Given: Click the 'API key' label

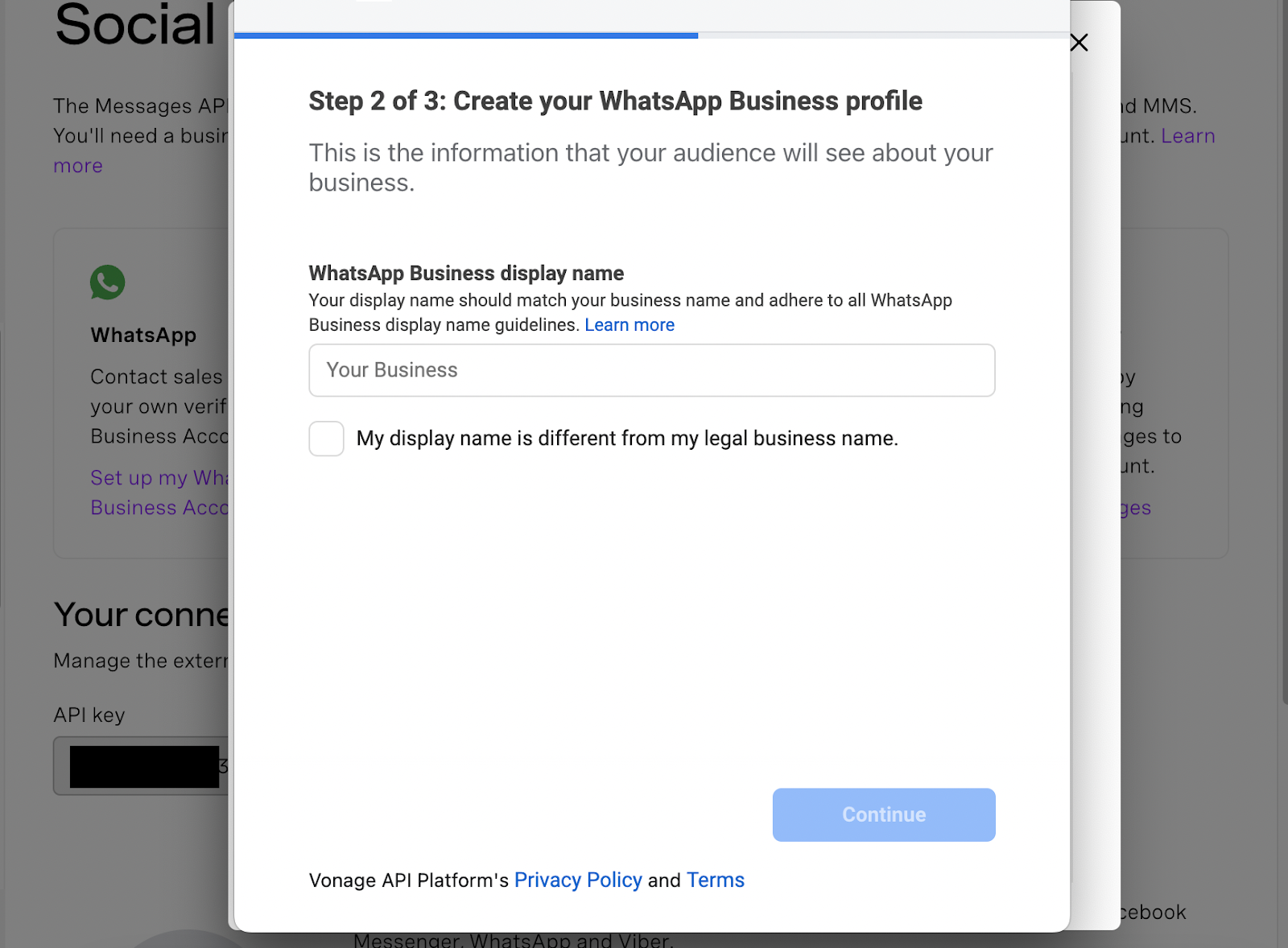Looking at the screenshot, I should 89,715.
